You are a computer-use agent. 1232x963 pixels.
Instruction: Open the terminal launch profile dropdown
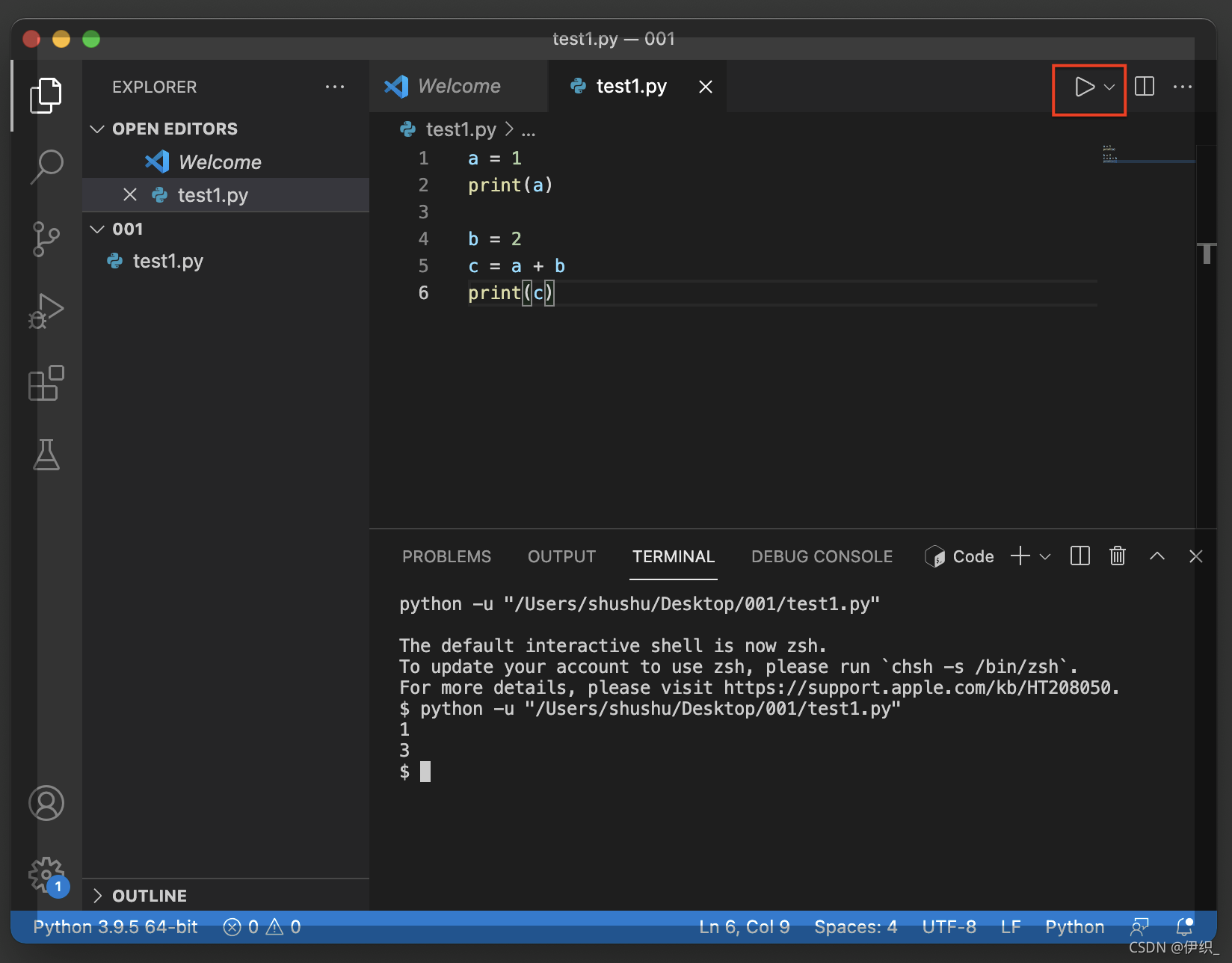[1046, 557]
